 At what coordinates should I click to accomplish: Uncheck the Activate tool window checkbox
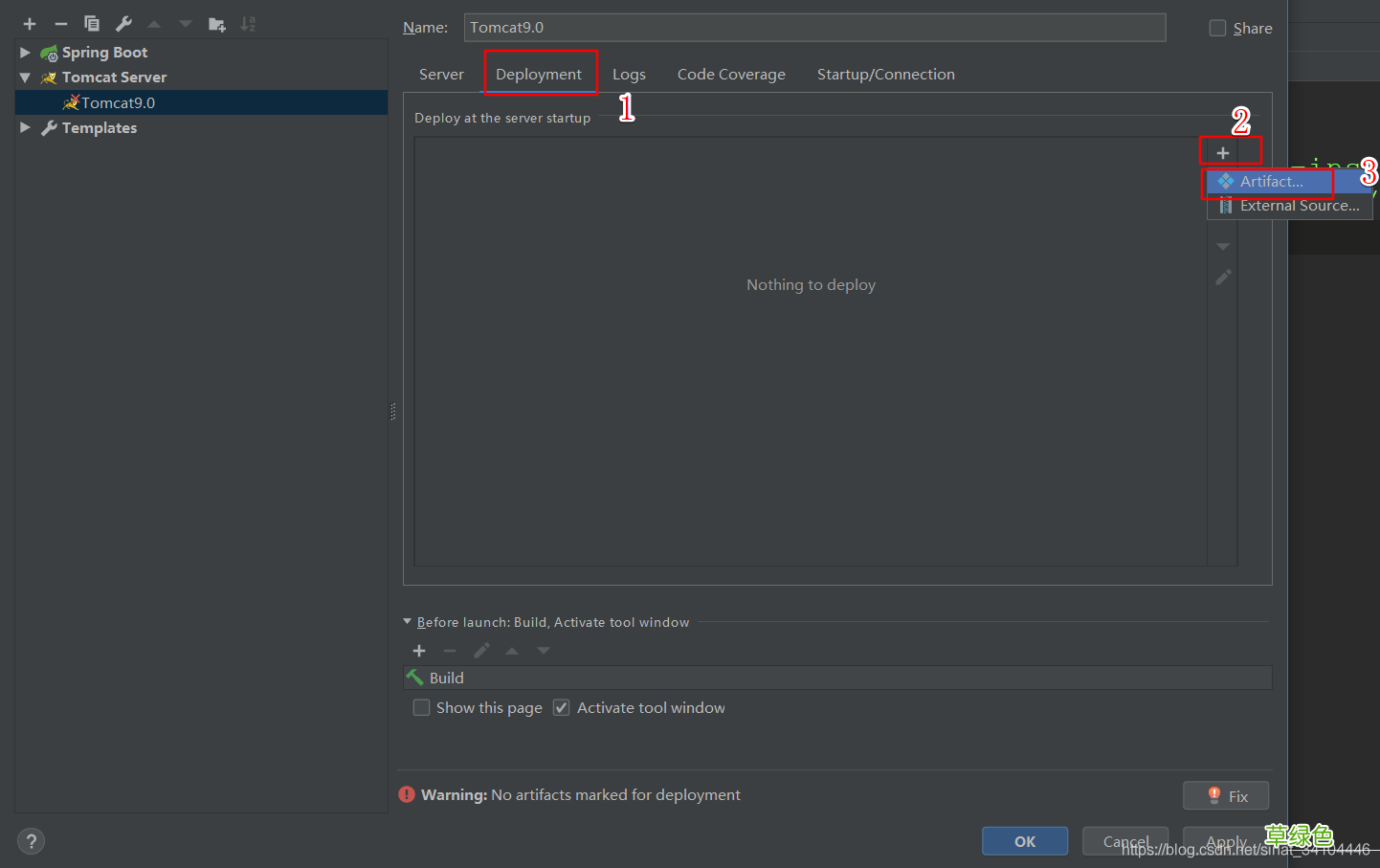(x=562, y=707)
